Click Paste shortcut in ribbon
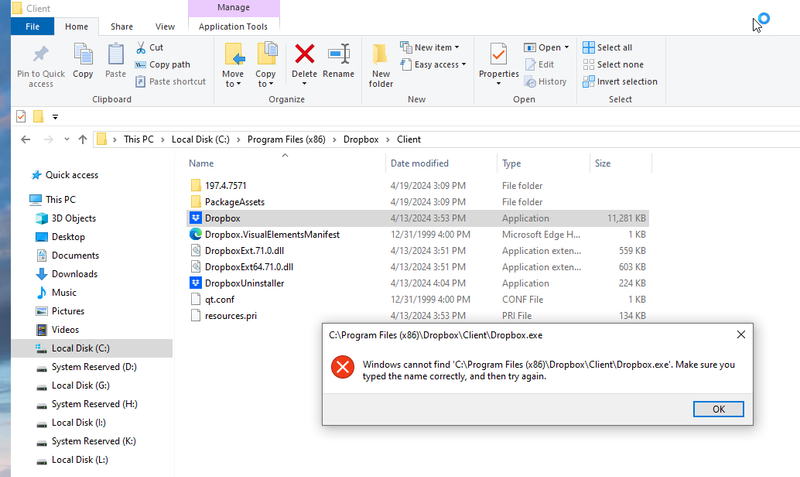 click(170, 82)
